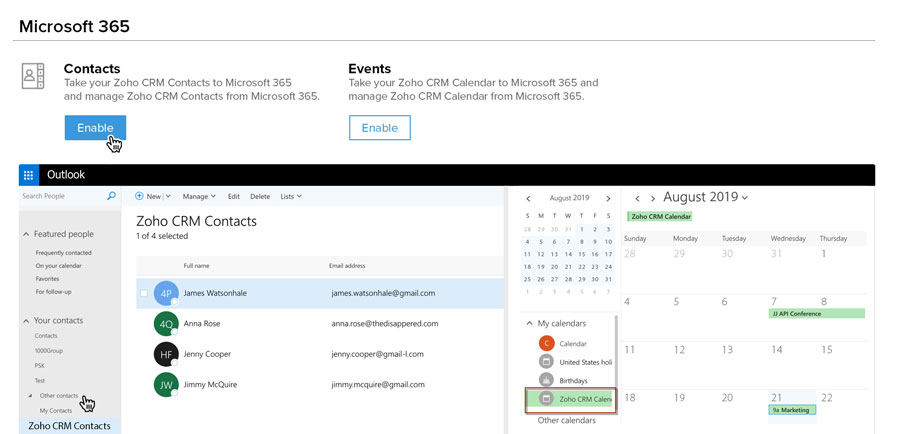
Task: Toggle the Zoho CRM Calendar in My calendars
Action: tap(571, 399)
